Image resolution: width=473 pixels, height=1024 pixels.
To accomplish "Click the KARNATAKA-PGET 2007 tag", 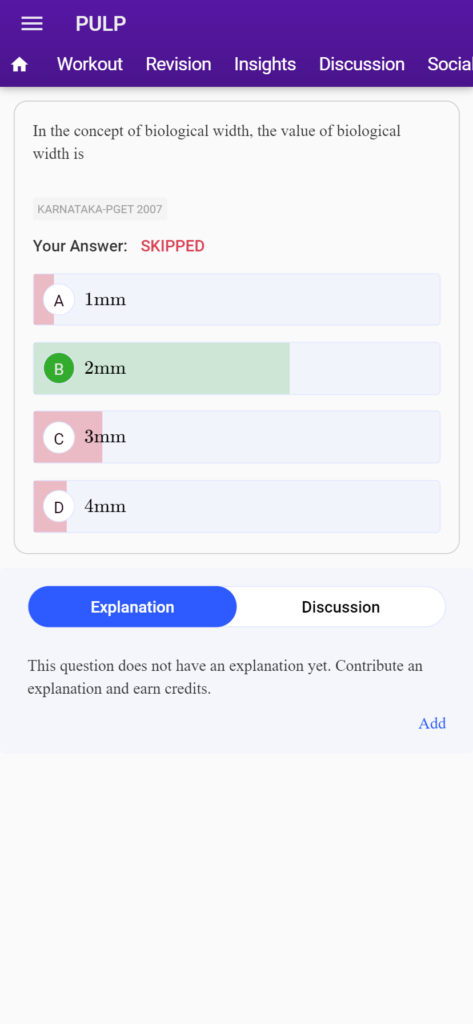I will coord(100,209).
